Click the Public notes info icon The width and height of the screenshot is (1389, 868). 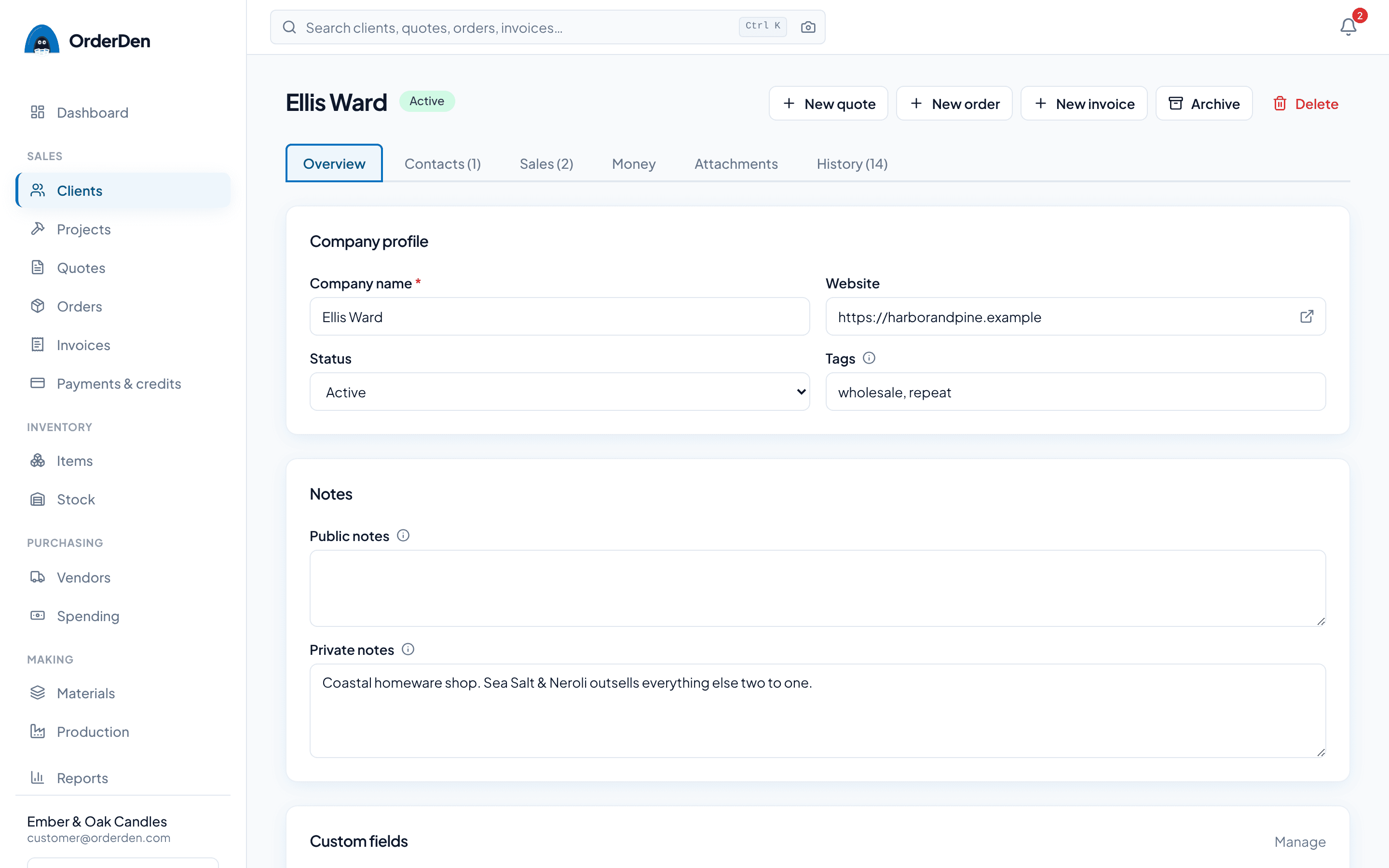404,536
